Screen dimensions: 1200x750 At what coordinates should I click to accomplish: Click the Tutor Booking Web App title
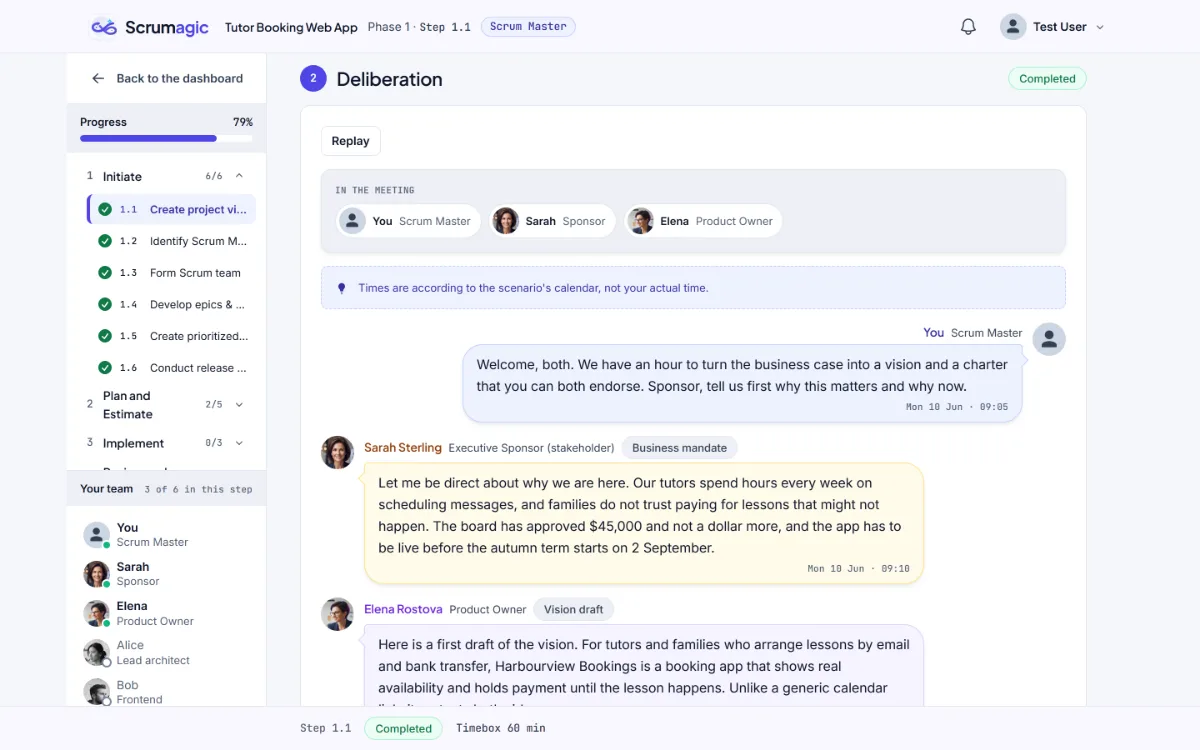pos(291,27)
